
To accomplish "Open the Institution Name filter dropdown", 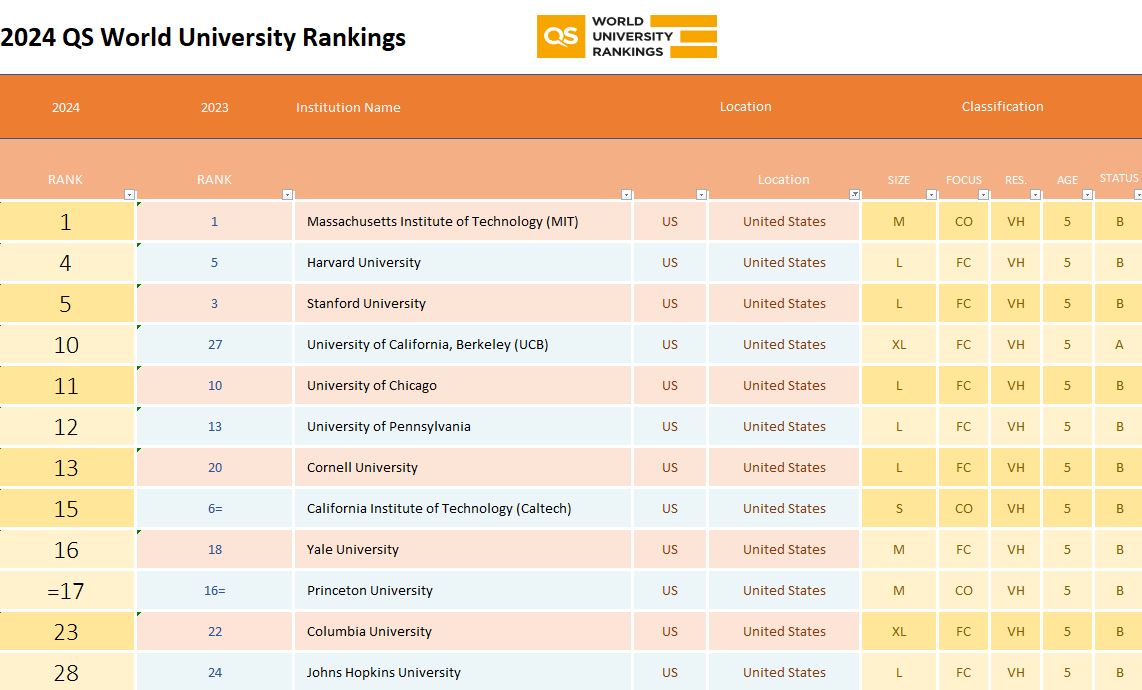I will pos(627,195).
